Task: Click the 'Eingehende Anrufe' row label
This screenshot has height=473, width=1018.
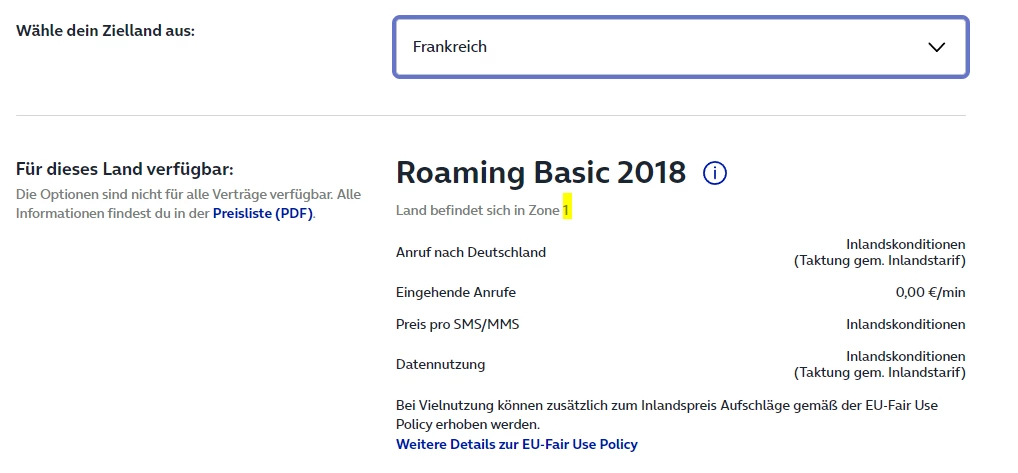Action: [456, 292]
